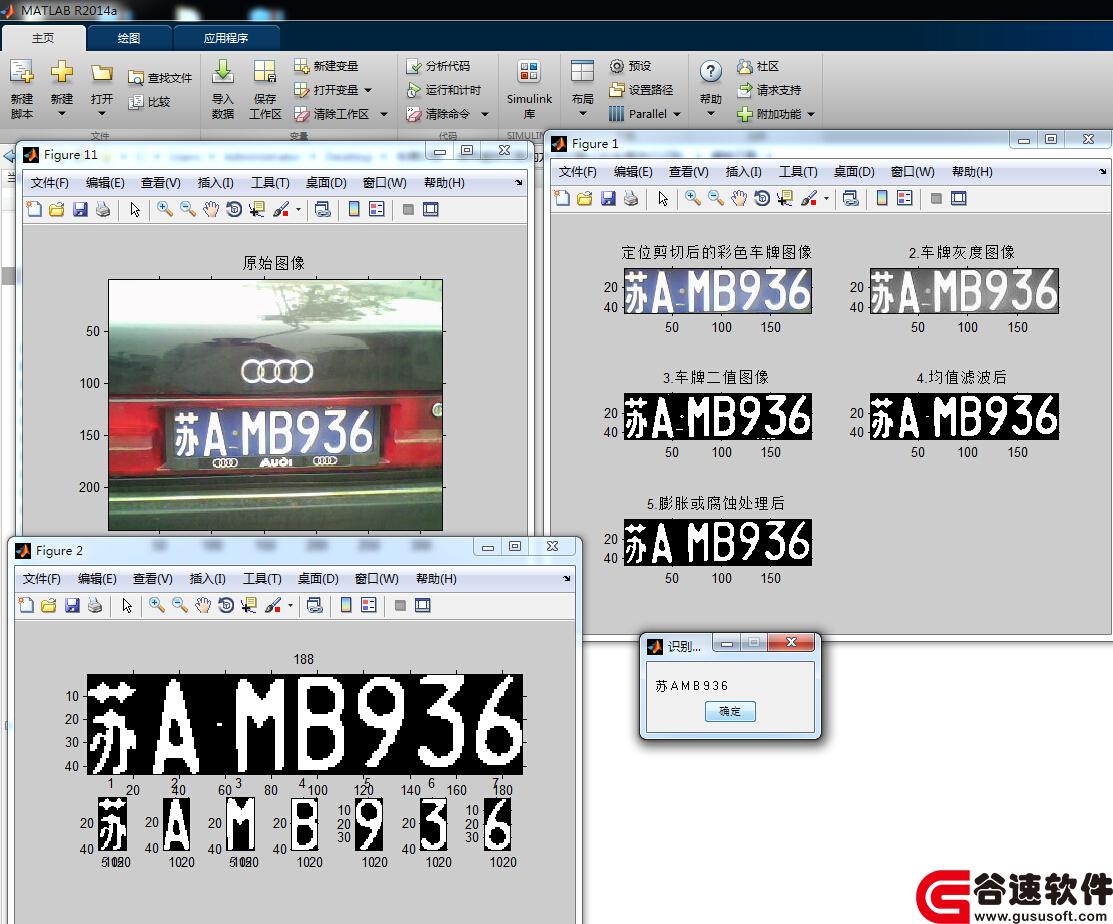Expand brush color dropdown arrow in Figure 2
Viewport: 1113px width, 924px height.
pos(290,605)
